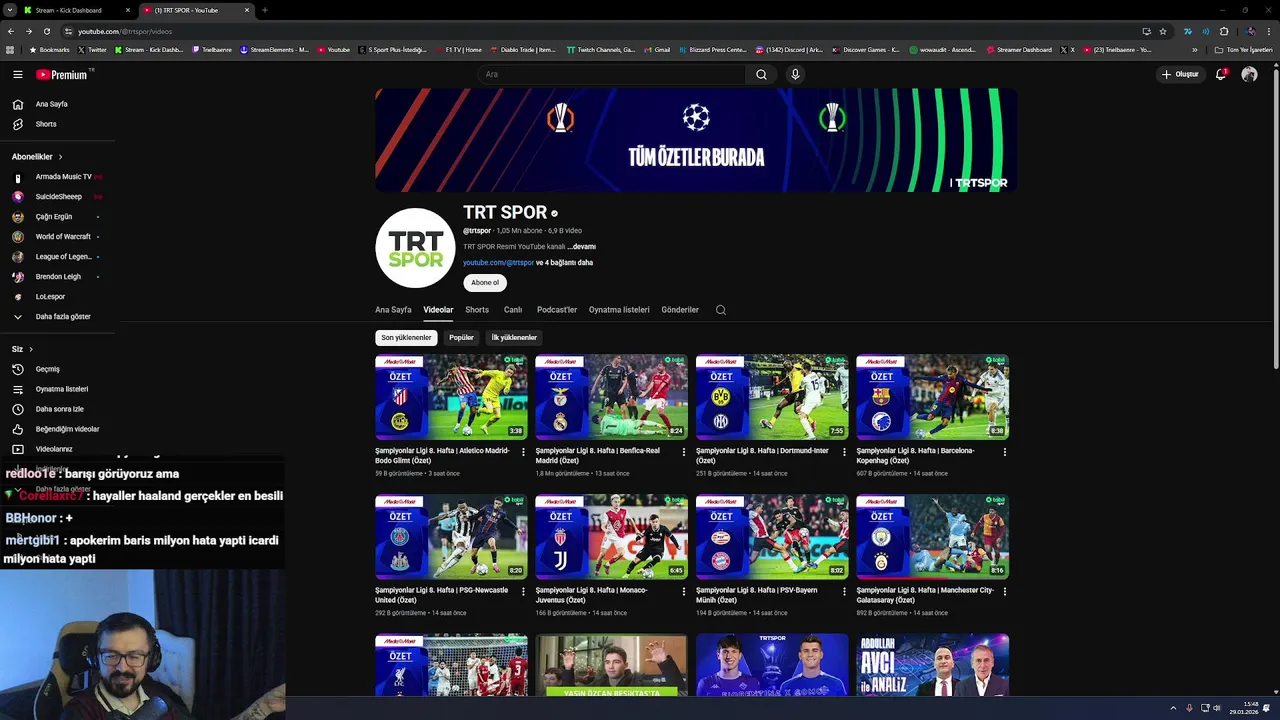1280x720 pixels.
Task: Open options menu for PSG-Newcastle video
Action: [523, 592]
